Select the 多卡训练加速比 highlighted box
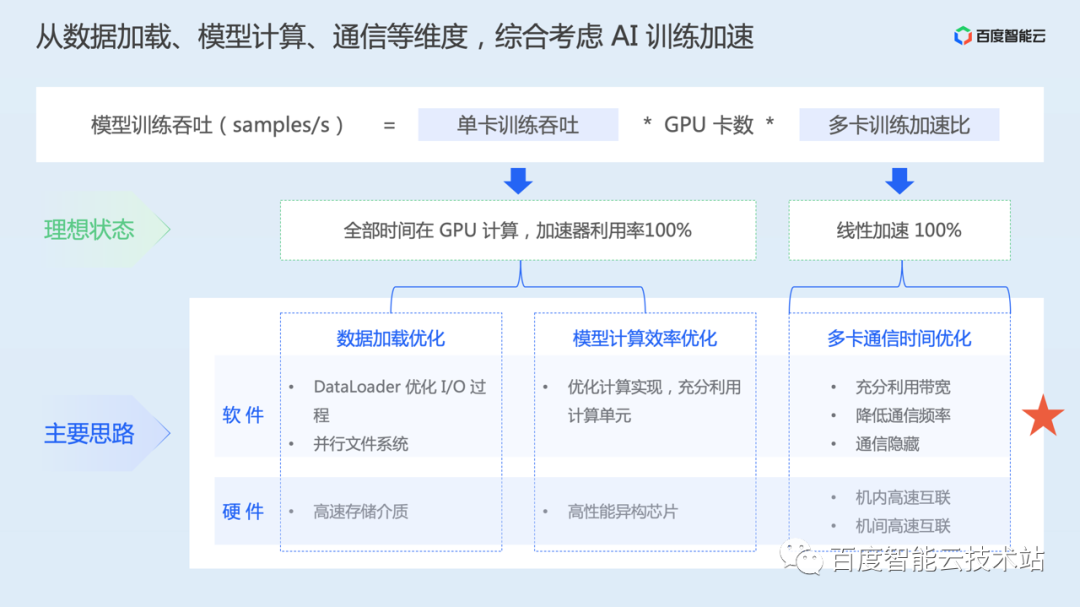Screen dimensions: 1080x607 898,124
